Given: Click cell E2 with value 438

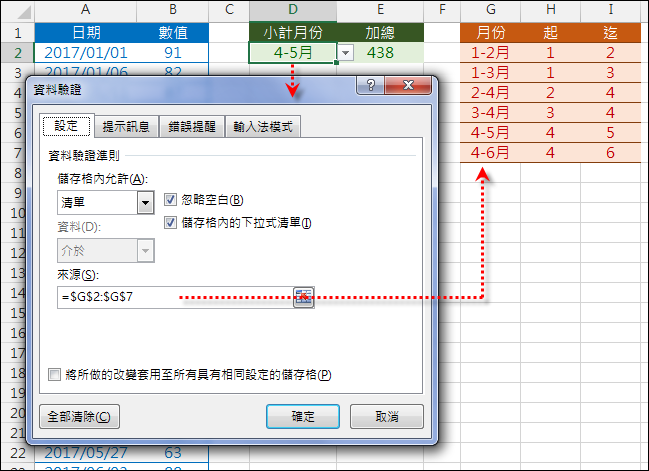Looking at the screenshot, I should coord(380,53).
